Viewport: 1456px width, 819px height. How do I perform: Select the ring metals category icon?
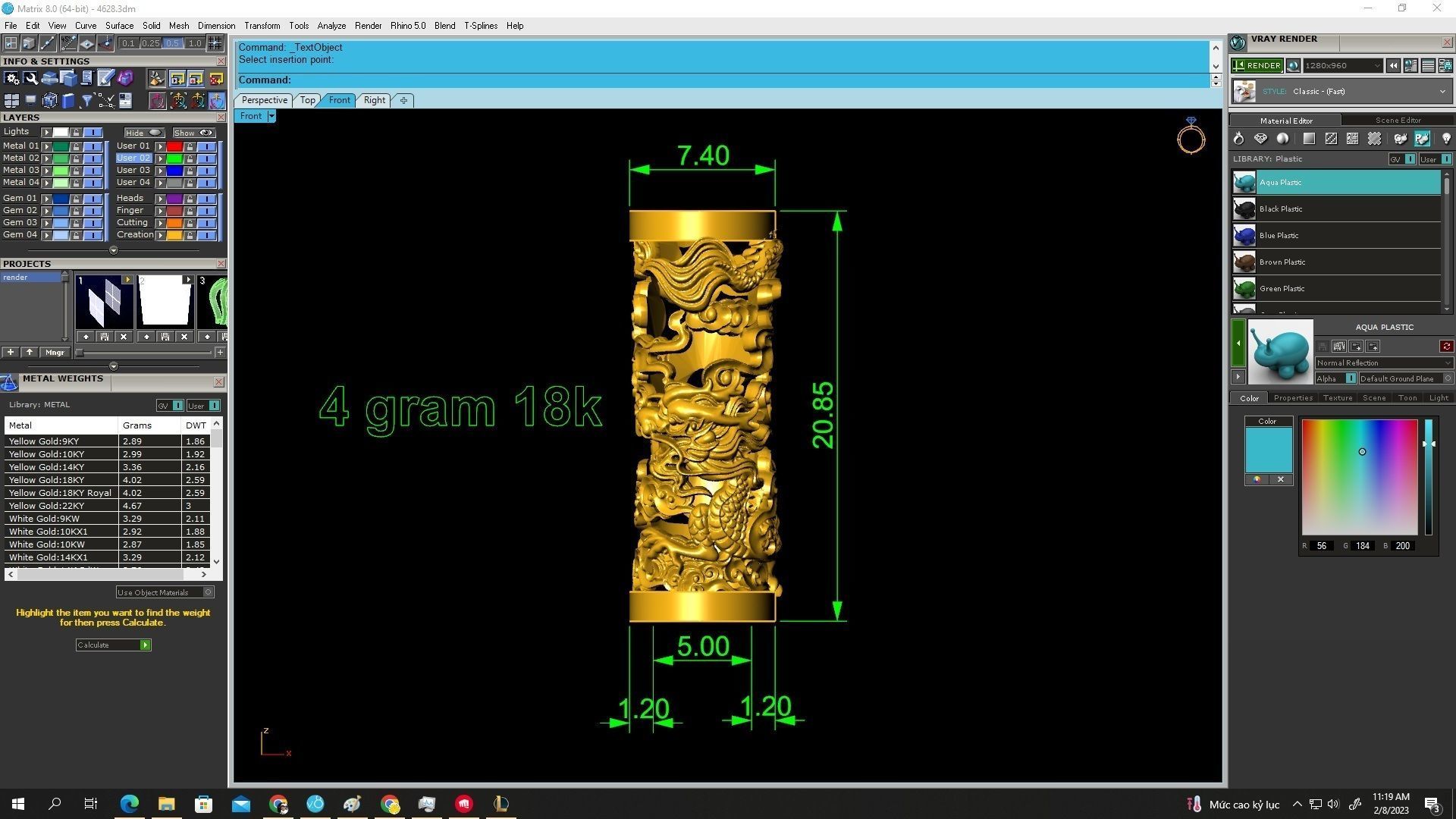pos(1238,139)
